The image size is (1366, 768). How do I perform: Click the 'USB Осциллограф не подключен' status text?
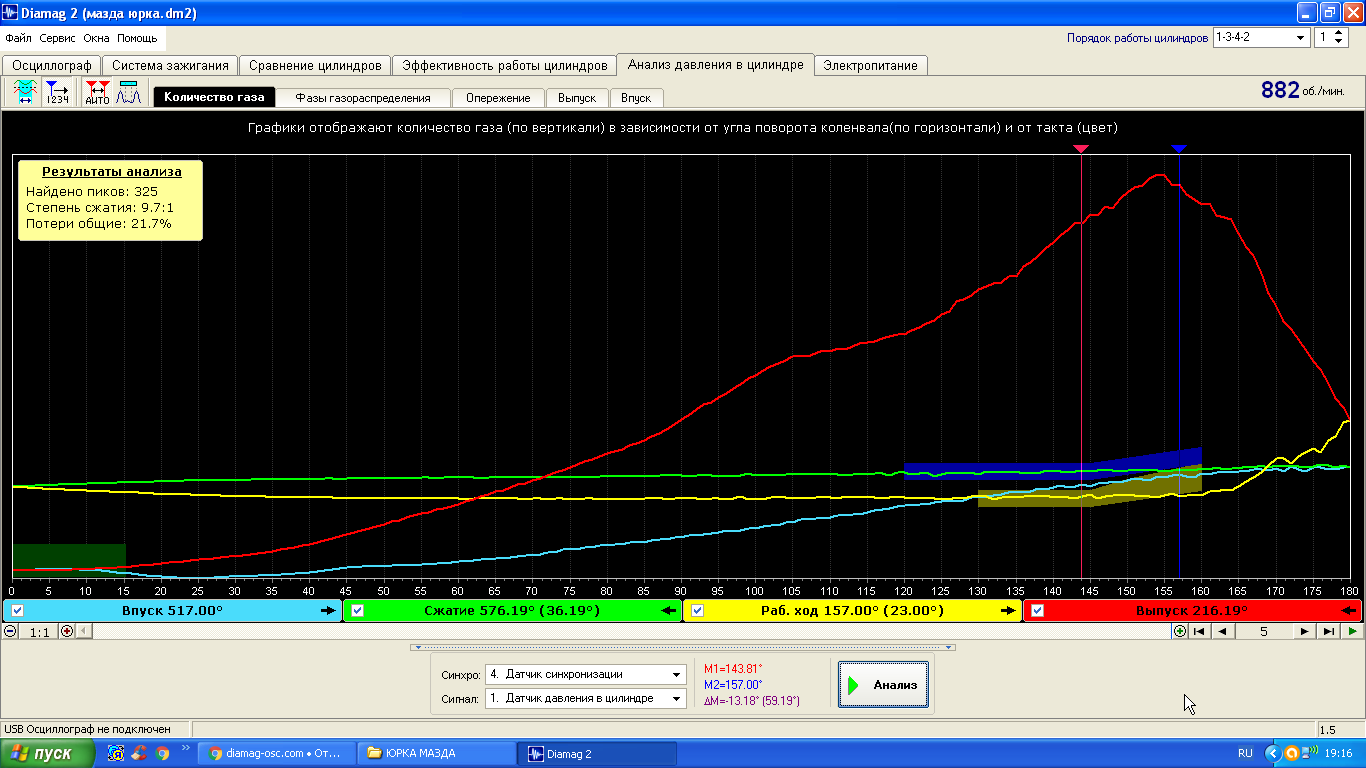pyautogui.click(x=87, y=729)
